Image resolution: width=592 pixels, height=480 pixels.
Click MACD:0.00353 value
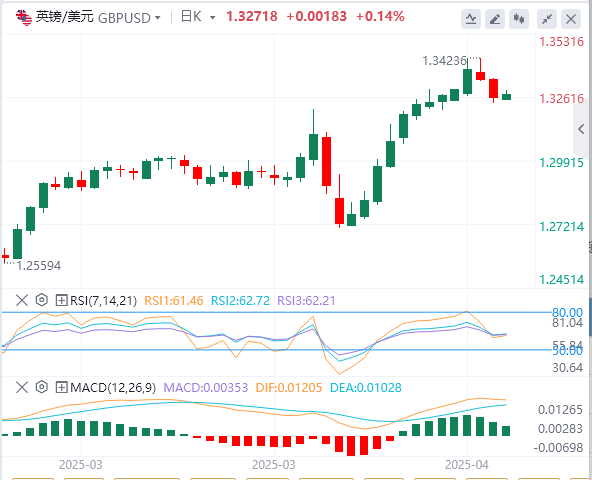click(206, 387)
